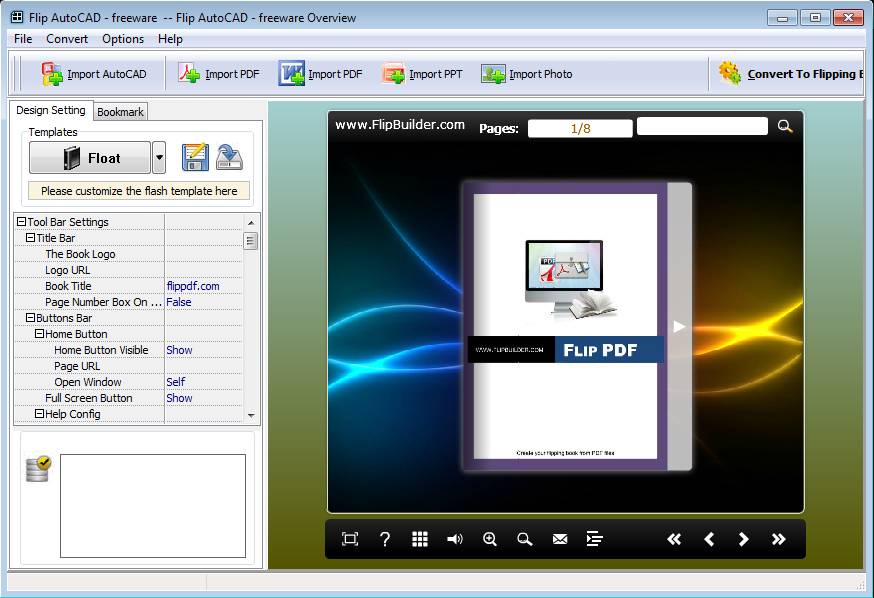Open the thumbnails grid view

(420, 539)
